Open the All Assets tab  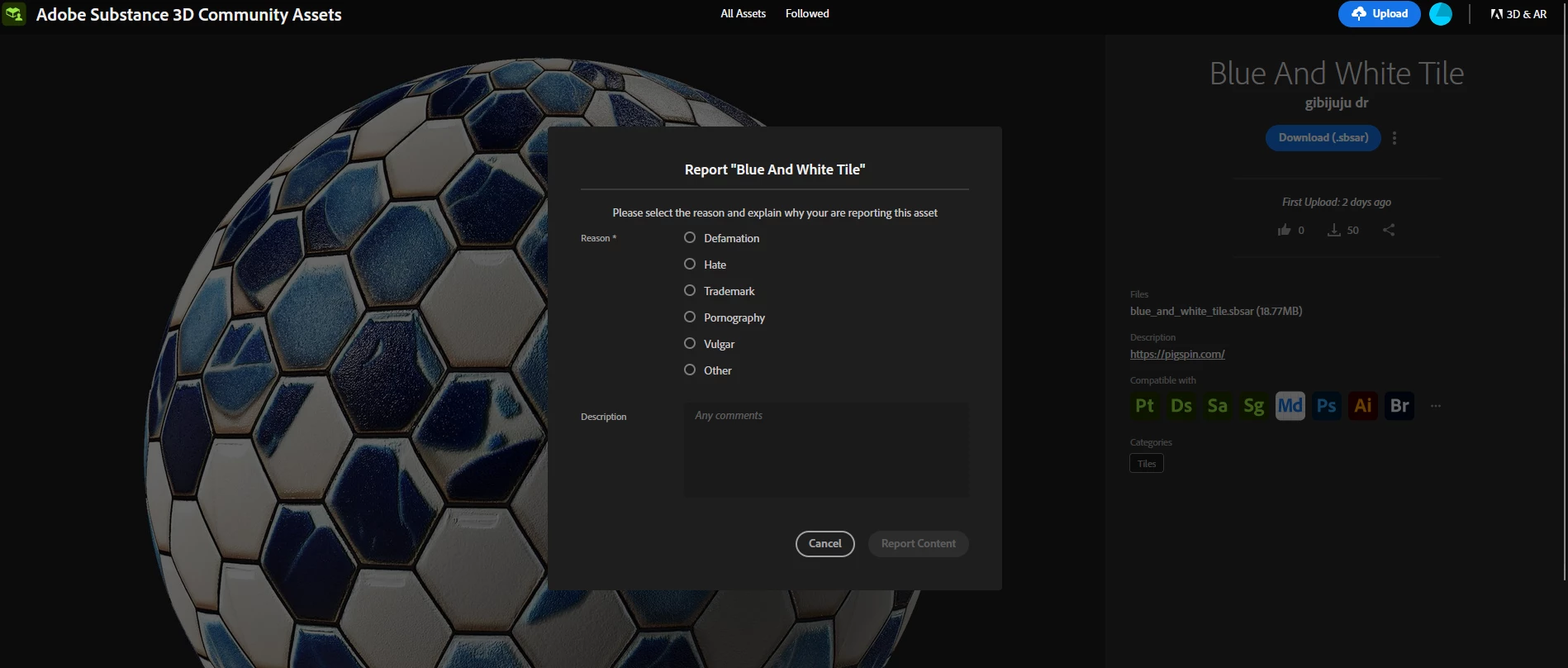[743, 14]
